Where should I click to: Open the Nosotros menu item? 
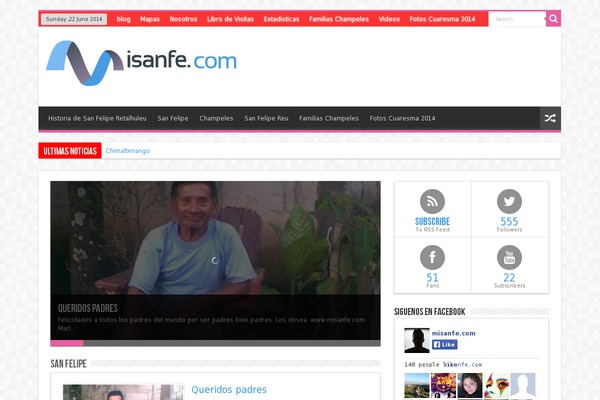183,19
